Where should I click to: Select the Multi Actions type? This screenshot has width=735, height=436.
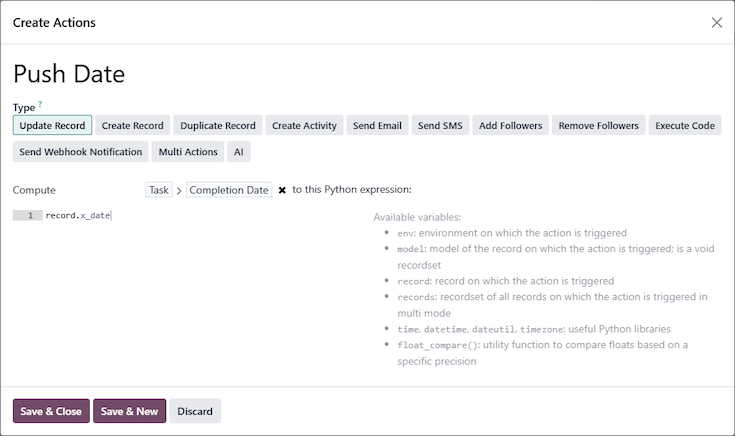point(188,152)
